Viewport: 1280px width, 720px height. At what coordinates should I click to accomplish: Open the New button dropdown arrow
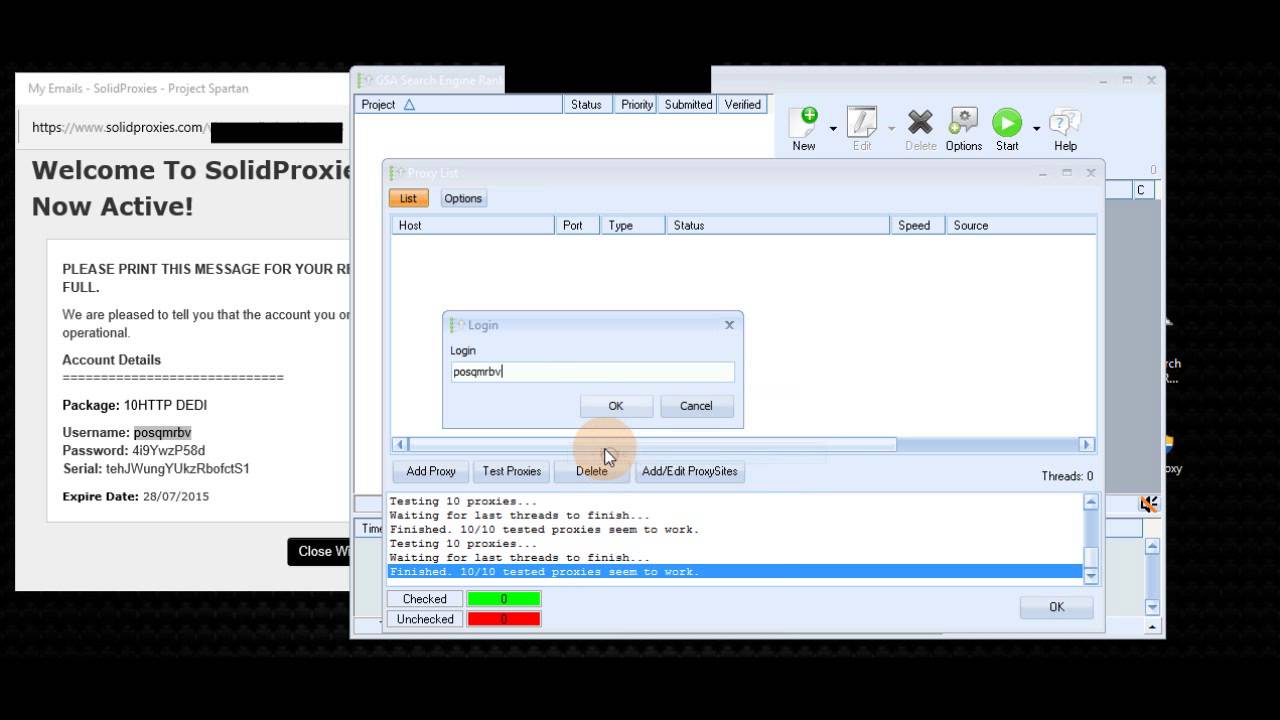pos(833,129)
